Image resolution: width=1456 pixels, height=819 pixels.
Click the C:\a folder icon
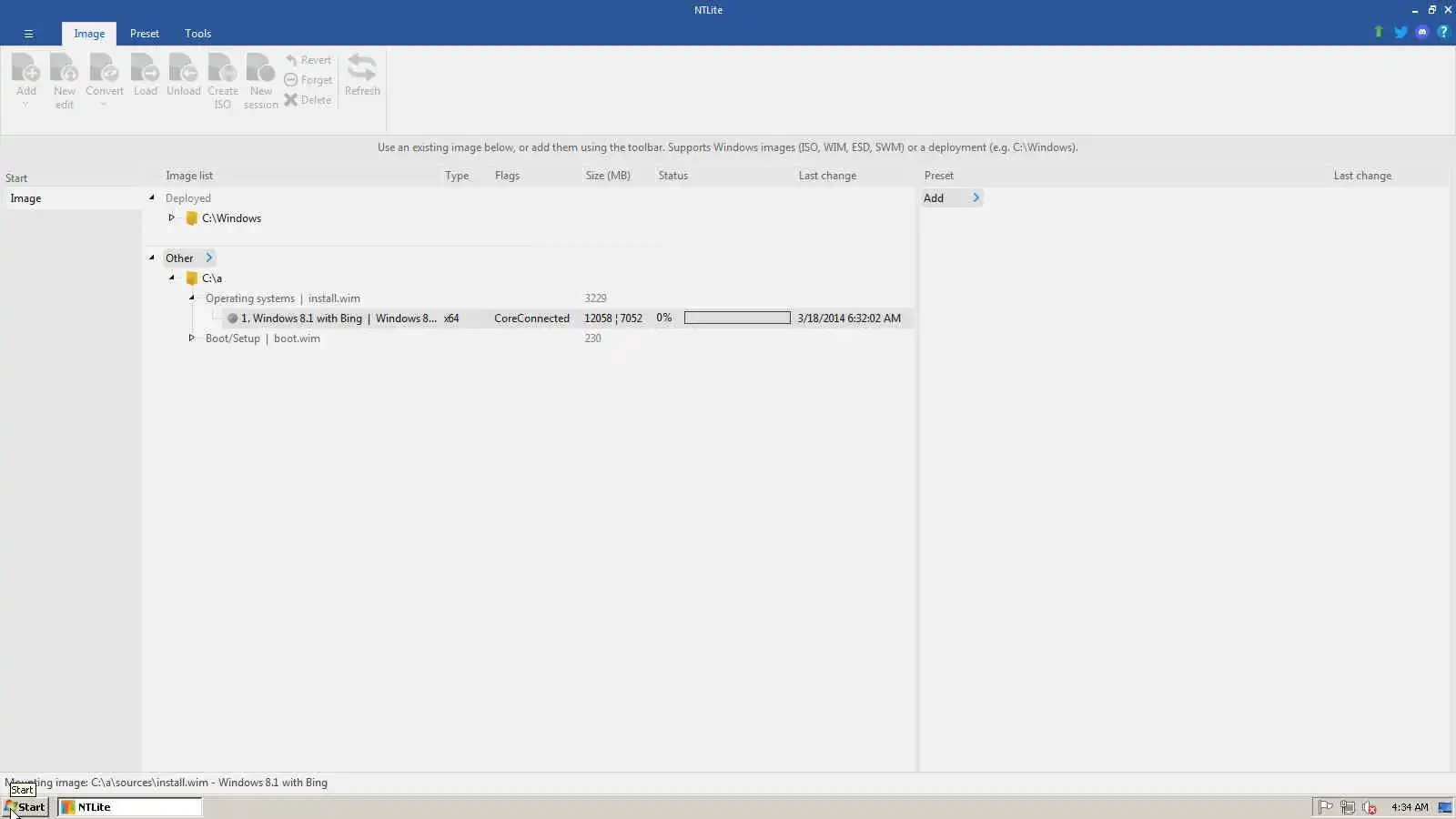point(192,278)
